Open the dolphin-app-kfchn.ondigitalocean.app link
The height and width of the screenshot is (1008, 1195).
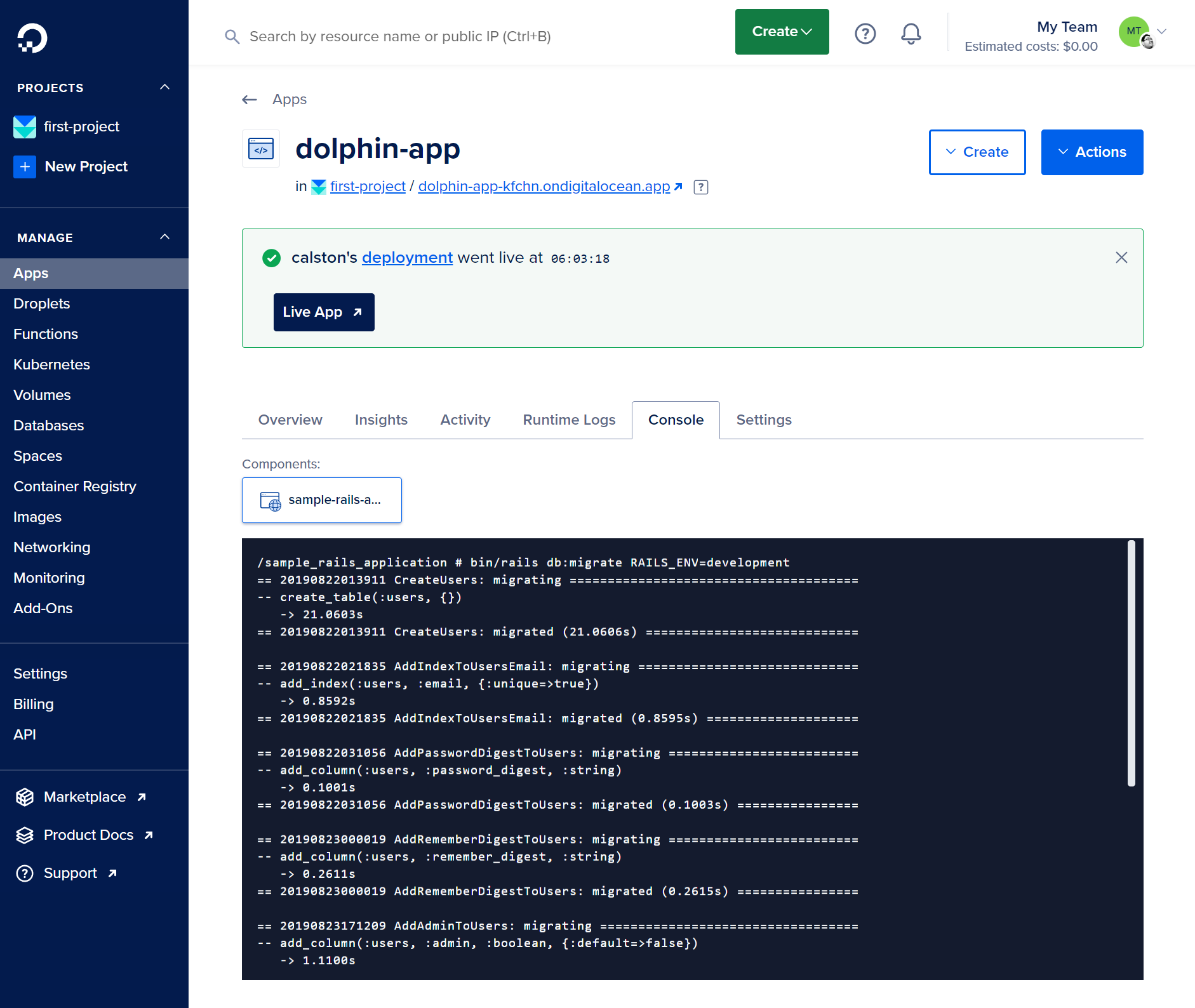[x=544, y=187]
